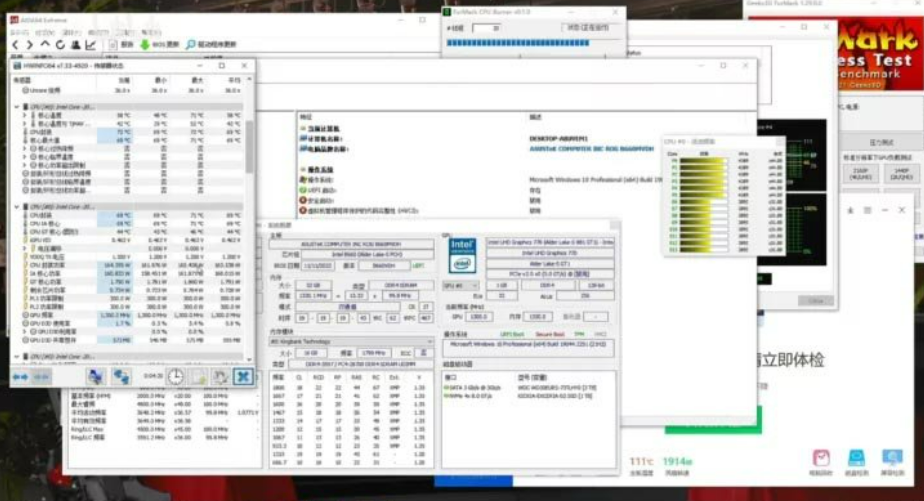Open the AIDA64 chart icon
This screenshot has width=924, height=501.
pyautogui.click(x=90, y=45)
